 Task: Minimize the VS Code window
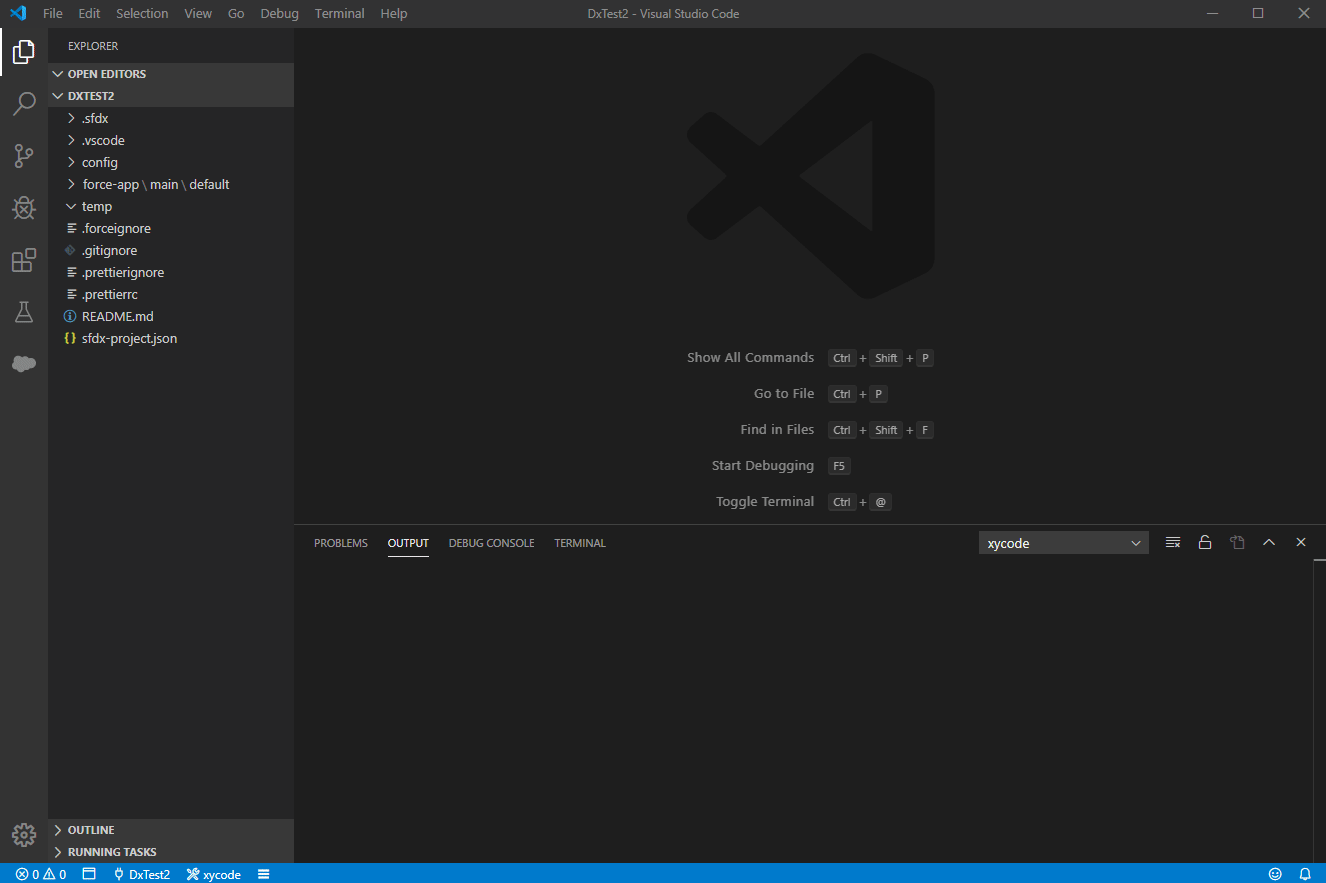pyautogui.click(x=1212, y=14)
